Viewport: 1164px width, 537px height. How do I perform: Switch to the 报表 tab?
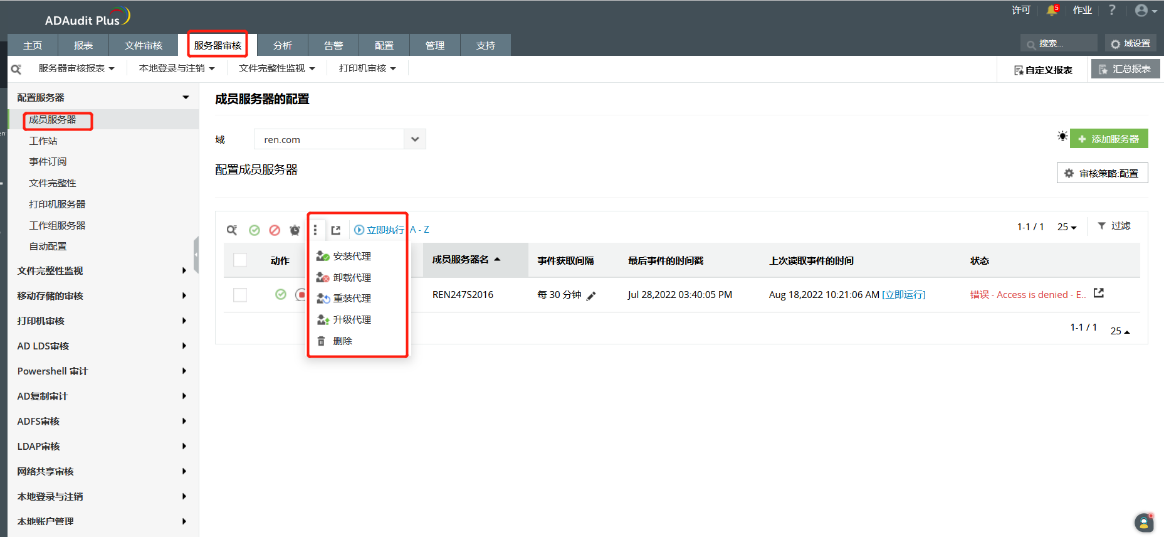tap(83, 45)
